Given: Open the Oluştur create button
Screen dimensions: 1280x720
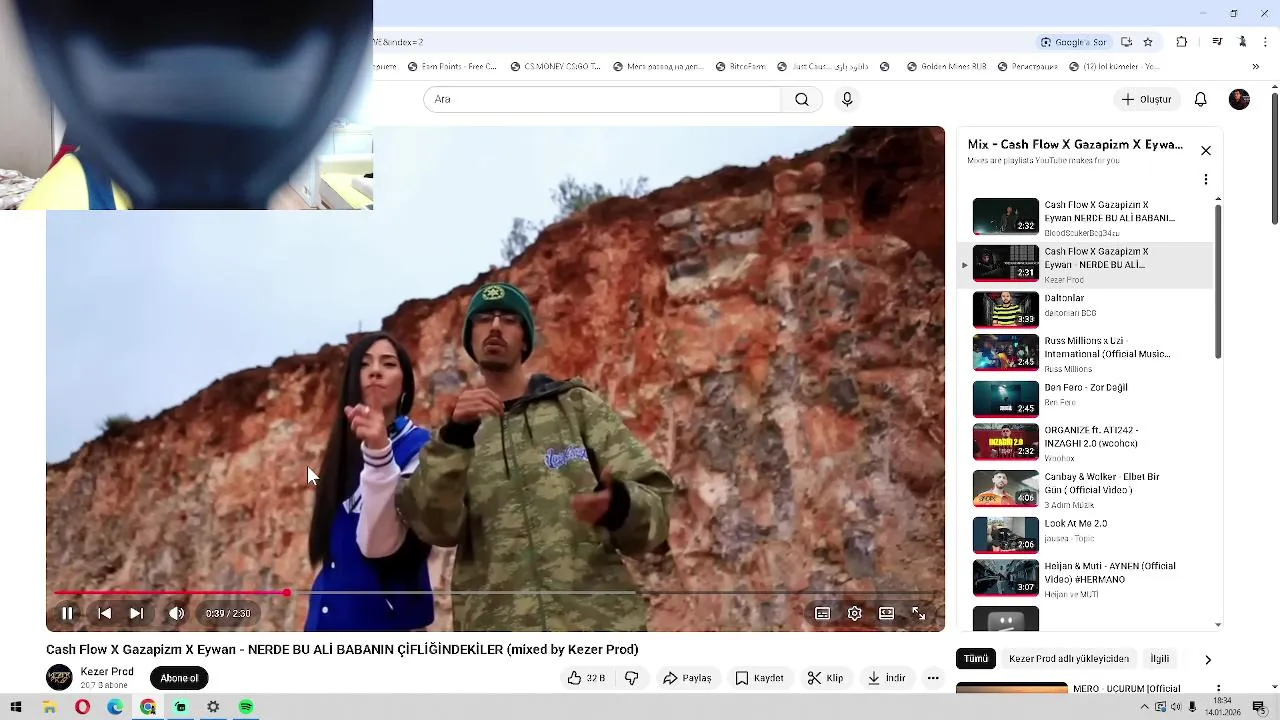Looking at the screenshot, I should click(1146, 99).
